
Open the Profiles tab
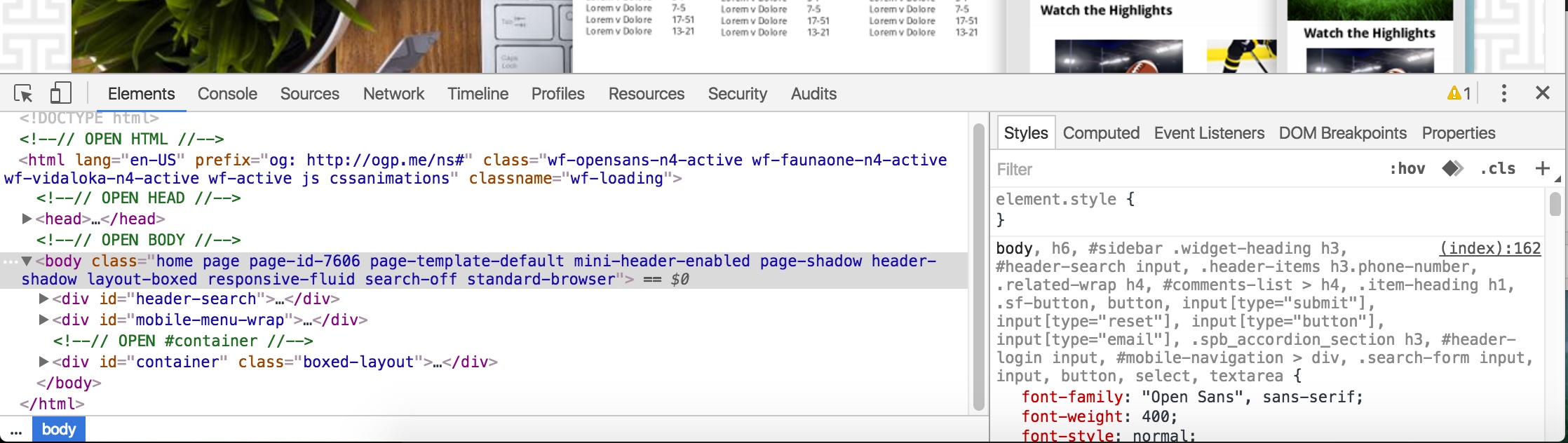(558, 93)
